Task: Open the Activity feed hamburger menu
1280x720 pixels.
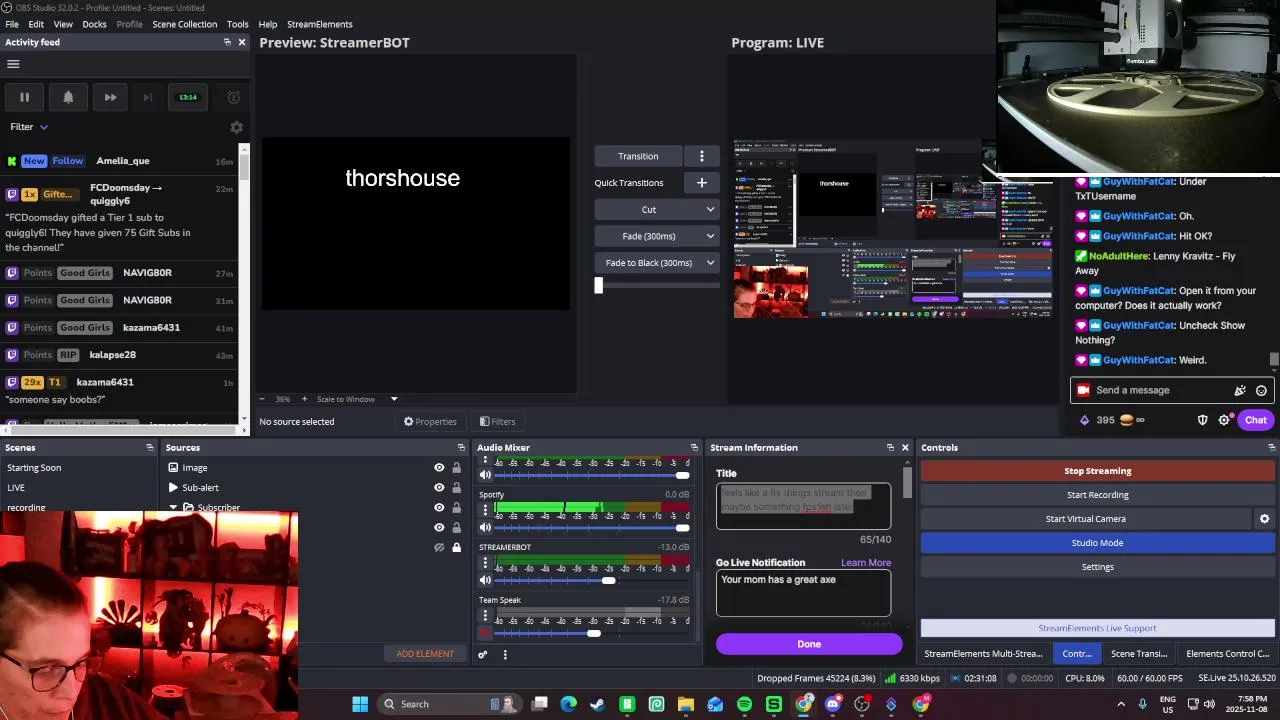Action: (13, 64)
